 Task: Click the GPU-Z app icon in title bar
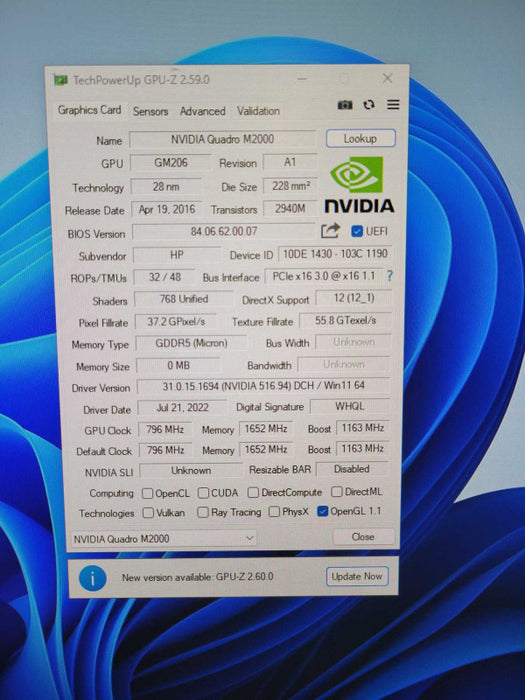[60, 80]
